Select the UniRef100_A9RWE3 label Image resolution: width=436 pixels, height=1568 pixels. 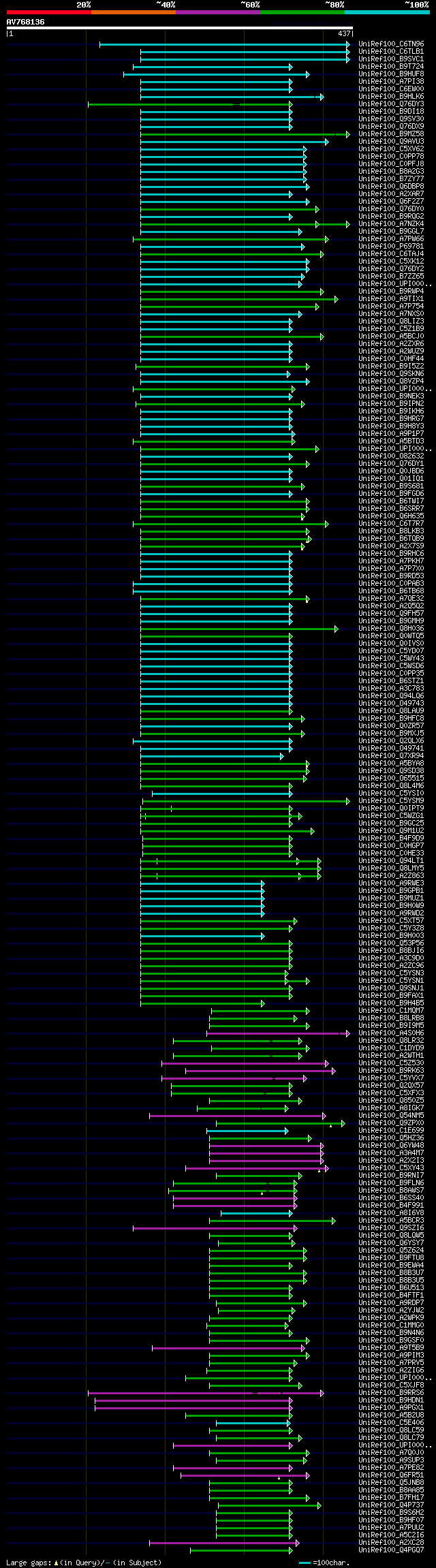(x=391, y=883)
